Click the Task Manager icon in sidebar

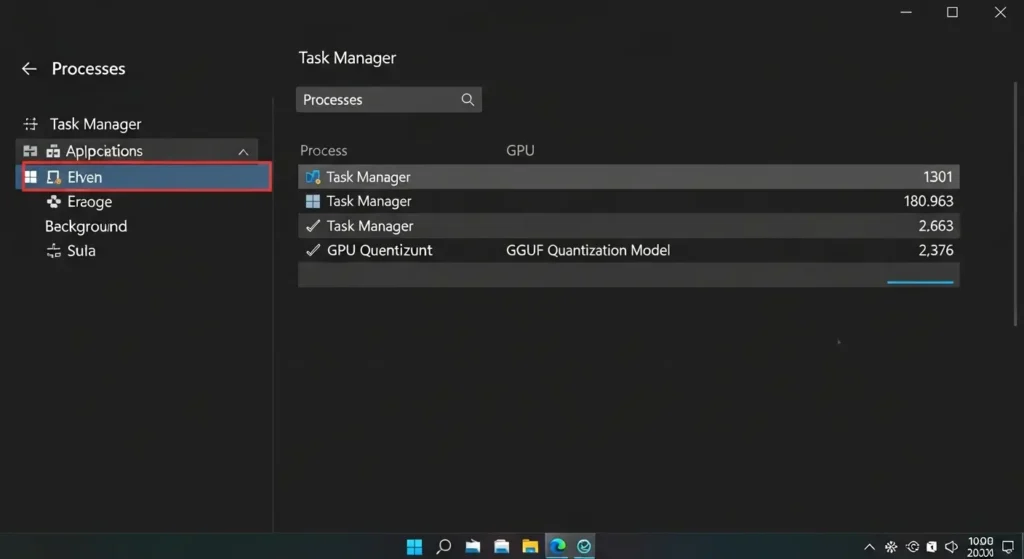tap(30, 124)
